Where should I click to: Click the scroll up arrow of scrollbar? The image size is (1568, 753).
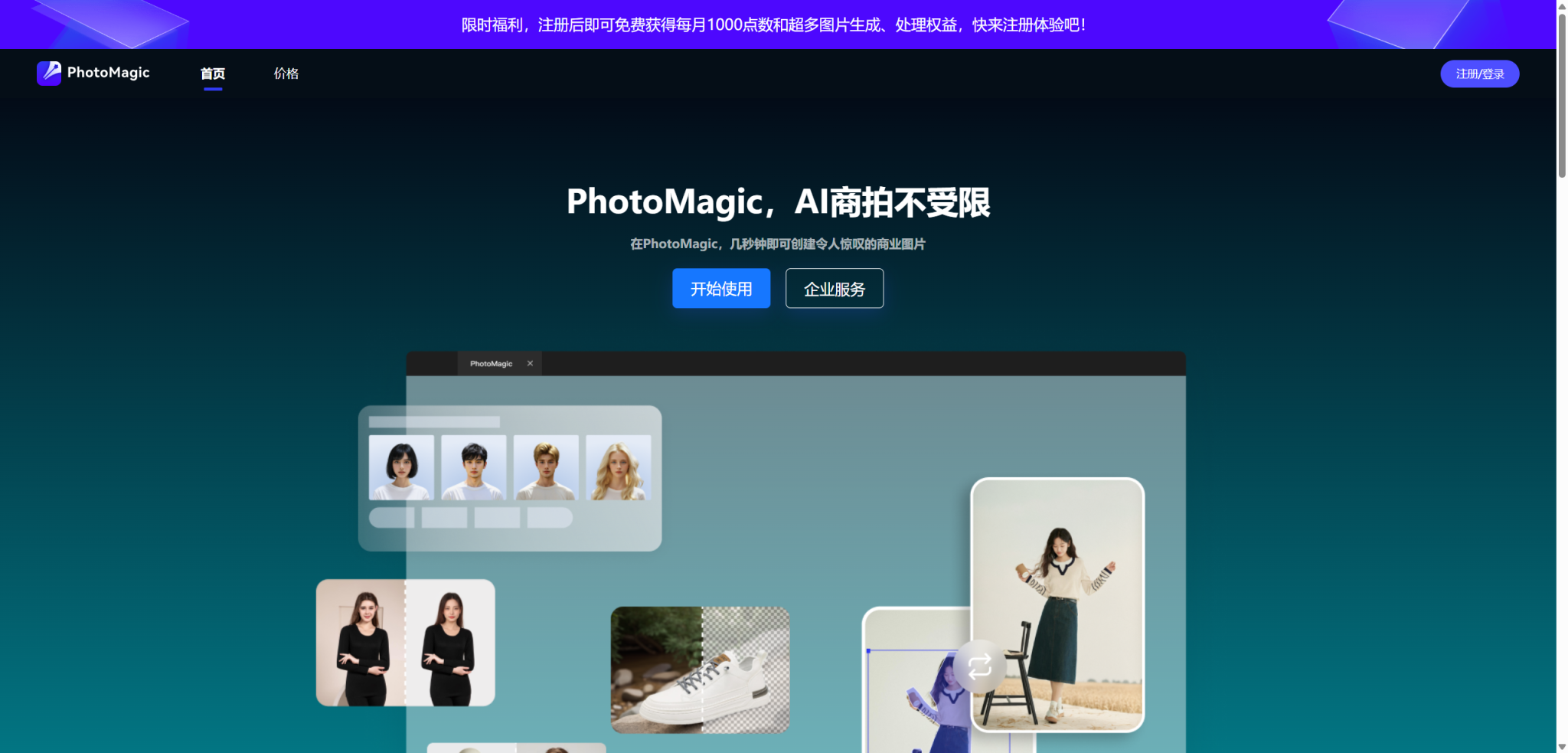pyautogui.click(x=1562, y=6)
